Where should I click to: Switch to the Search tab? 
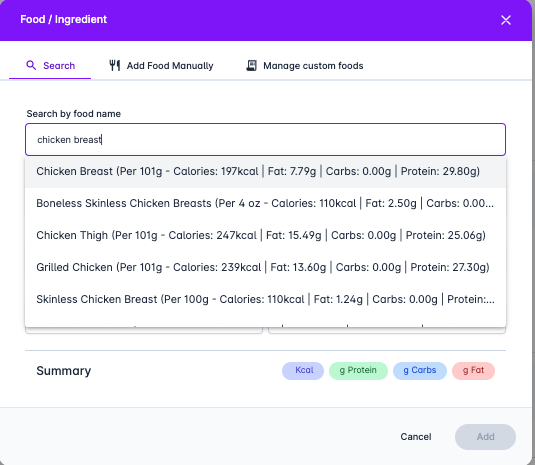50,66
